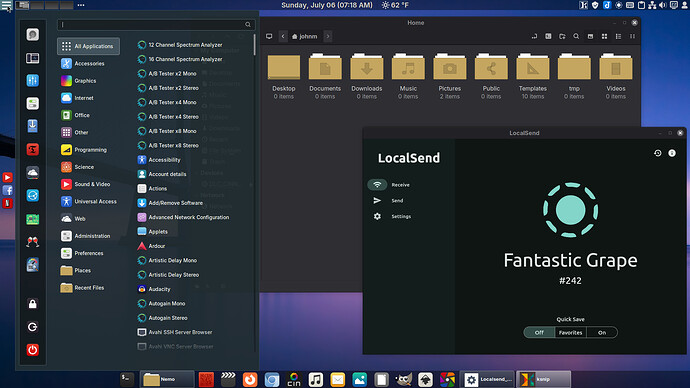
Task: Launch the terminal from the bottom panel
Action: [x=127, y=379]
